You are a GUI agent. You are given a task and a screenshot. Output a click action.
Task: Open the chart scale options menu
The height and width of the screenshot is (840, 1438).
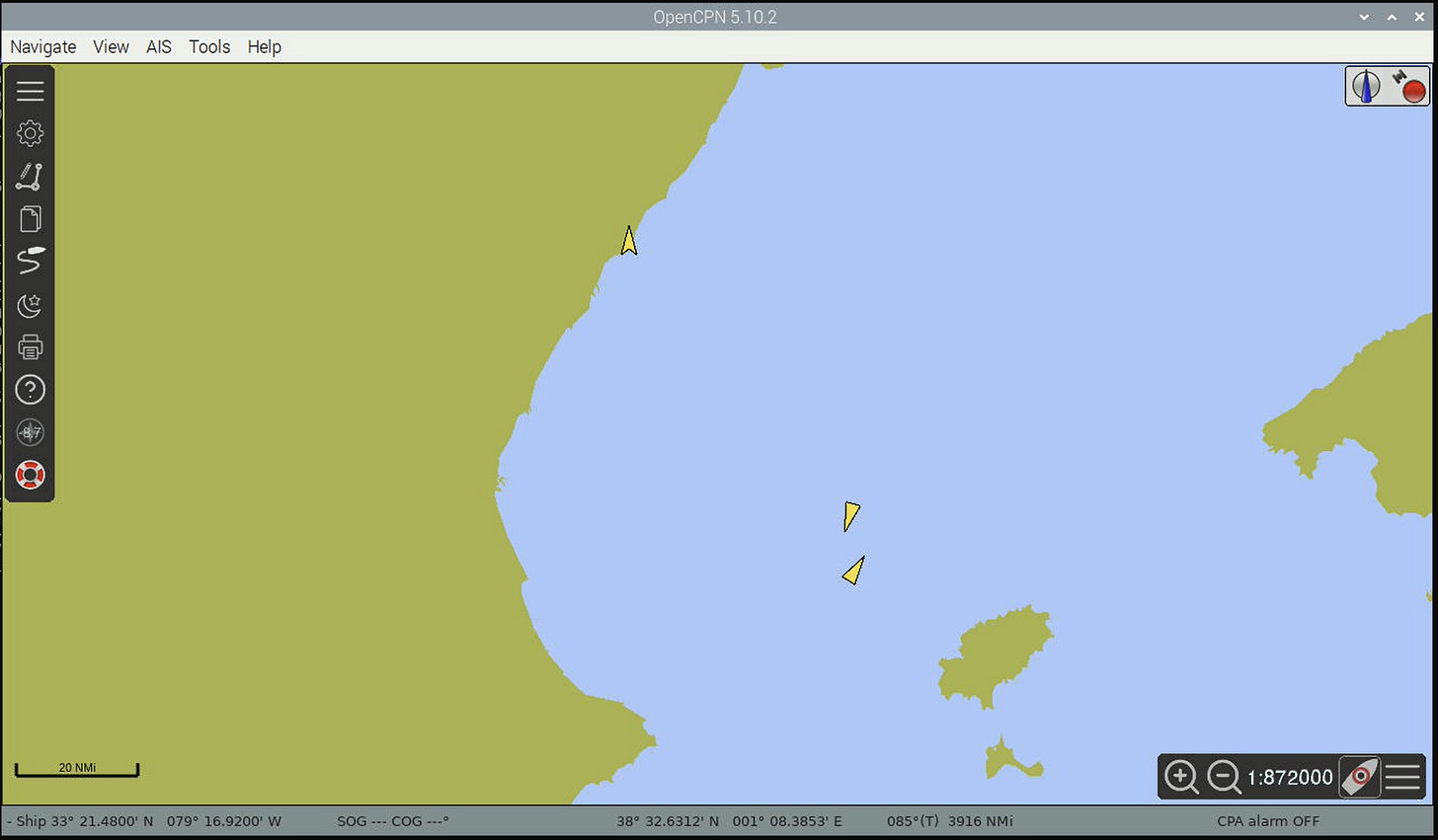tap(1403, 777)
